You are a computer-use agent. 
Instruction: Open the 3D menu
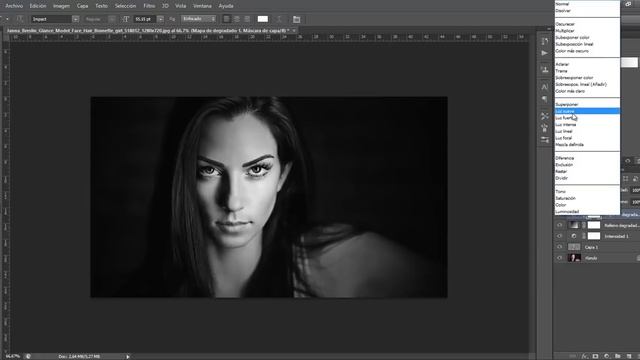[x=165, y=6]
